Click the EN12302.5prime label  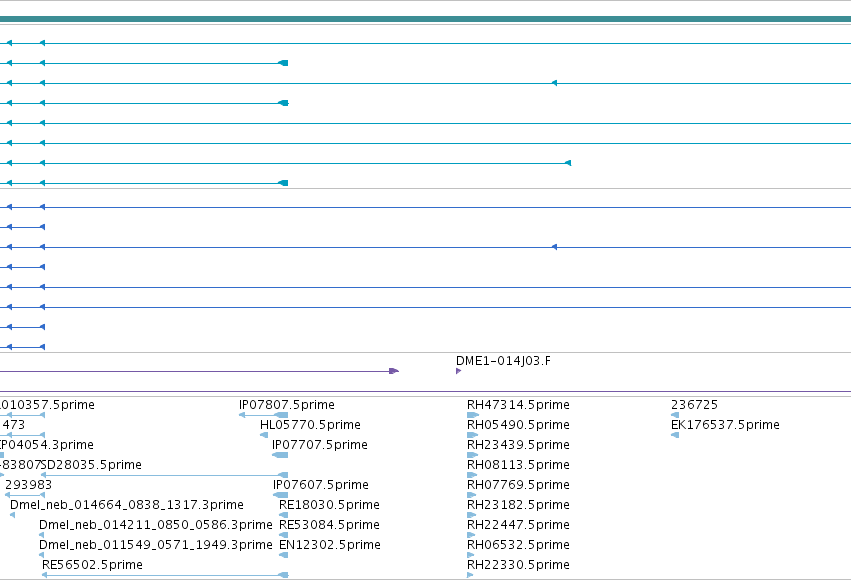coord(329,545)
